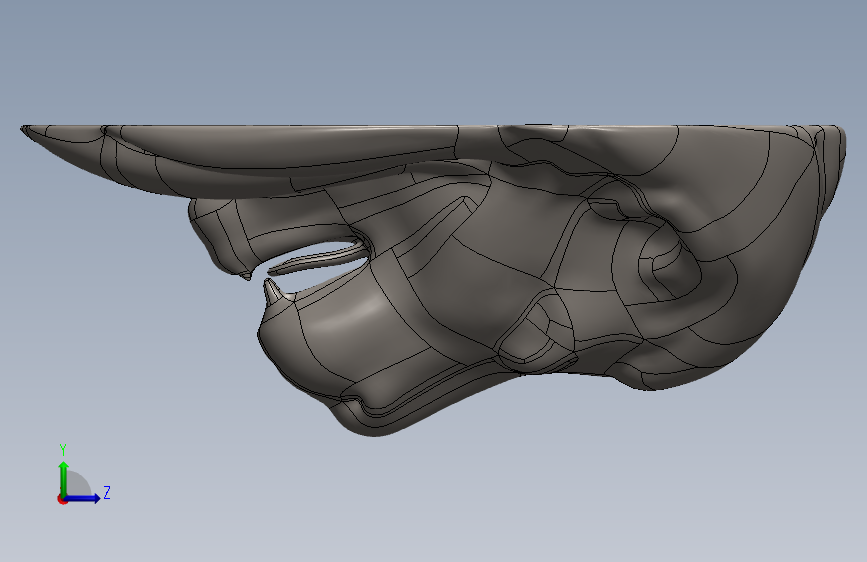867x562 pixels.
Task: Select the upward lower fang on the model
Action: 272,292
